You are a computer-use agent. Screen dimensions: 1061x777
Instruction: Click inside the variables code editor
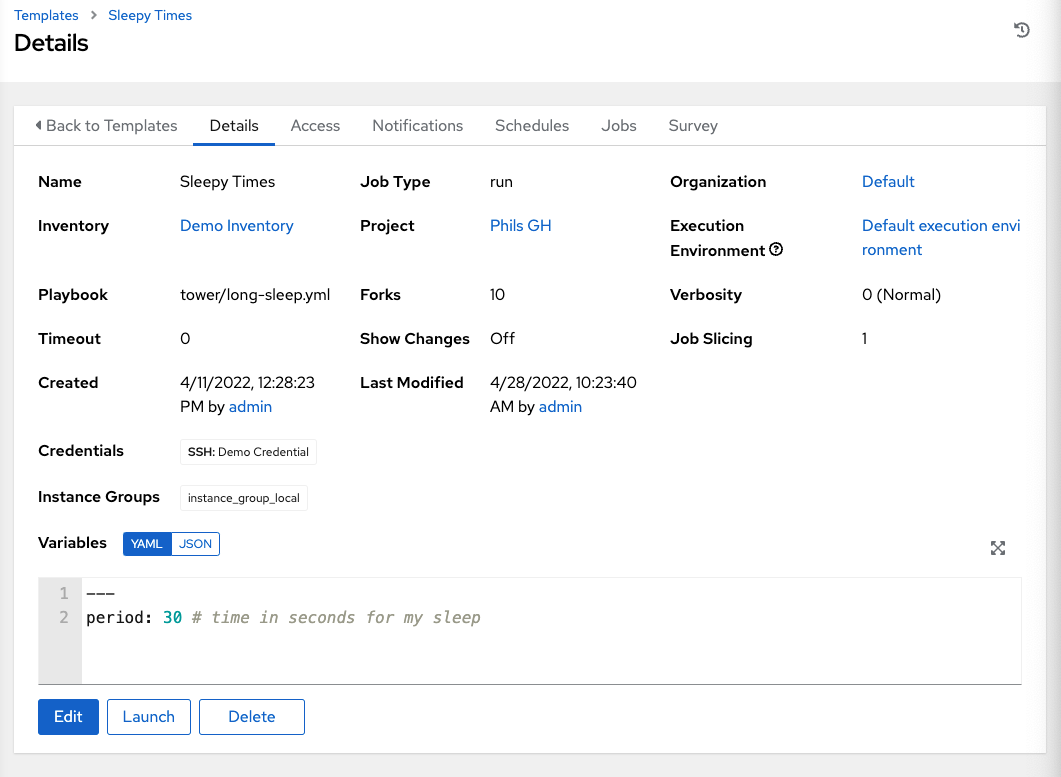click(x=551, y=630)
